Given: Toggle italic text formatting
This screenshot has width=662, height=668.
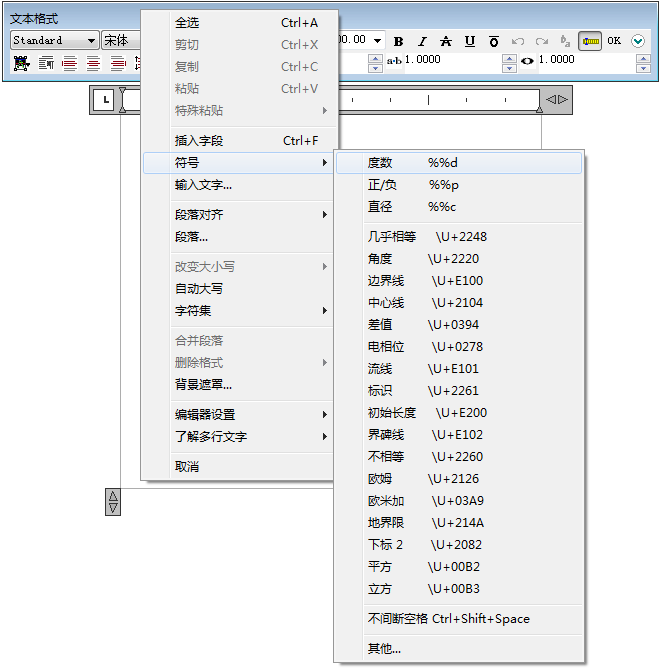Looking at the screenshot, I should 422,41.
